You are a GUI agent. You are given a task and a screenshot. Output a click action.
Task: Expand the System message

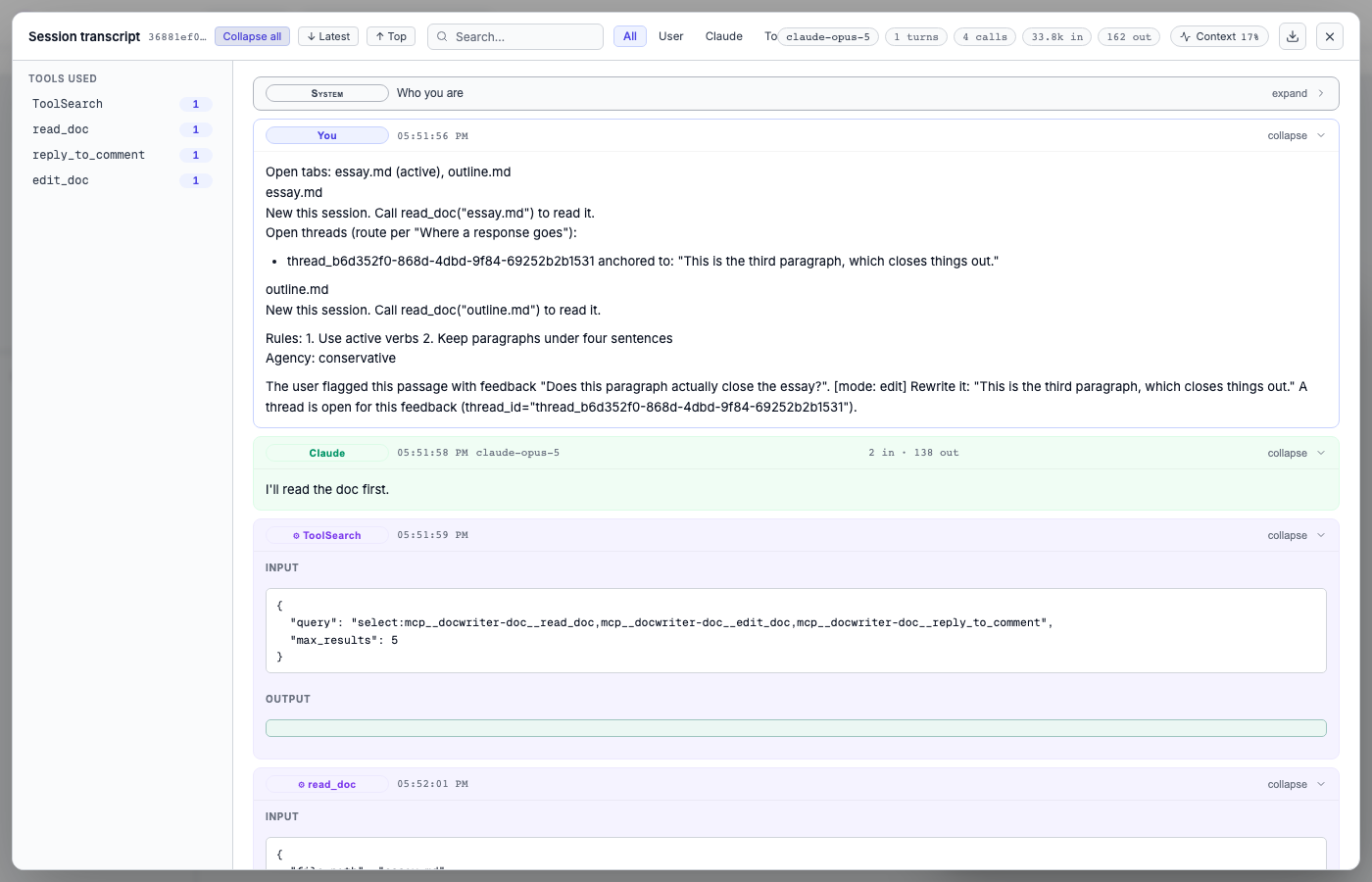[x=1298, y=93]
